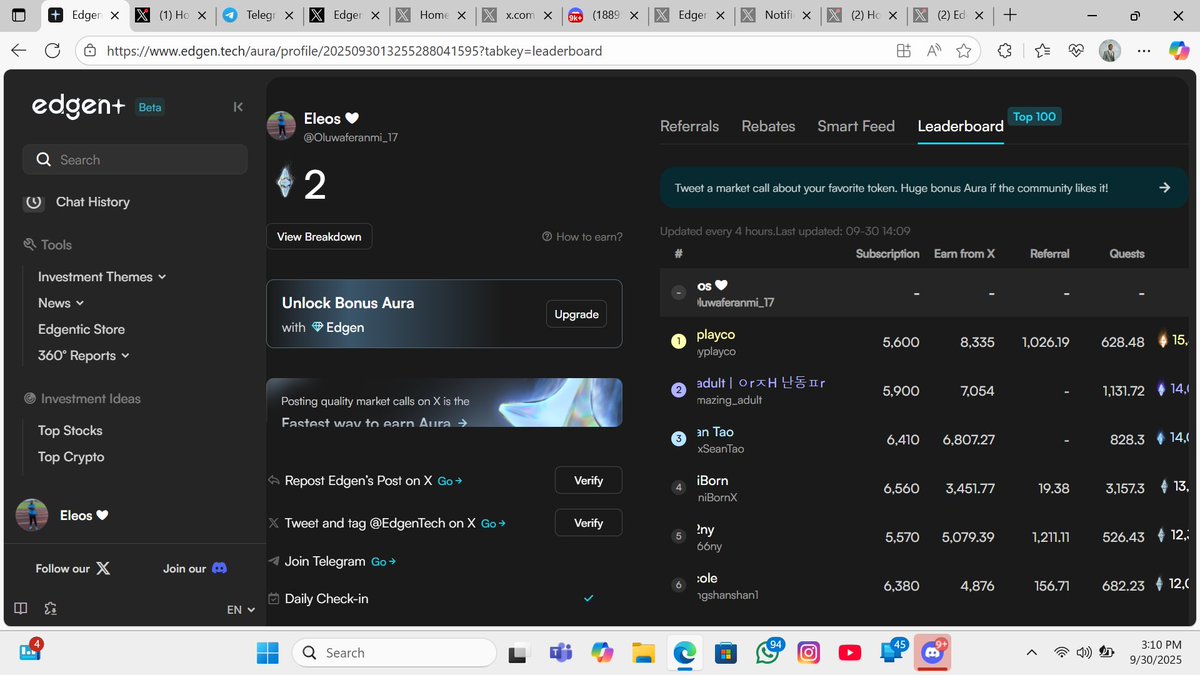Screen dimensions: 1200x675
Task: Click the puzzle extension icon at bottom left
Action: point(50,608)
